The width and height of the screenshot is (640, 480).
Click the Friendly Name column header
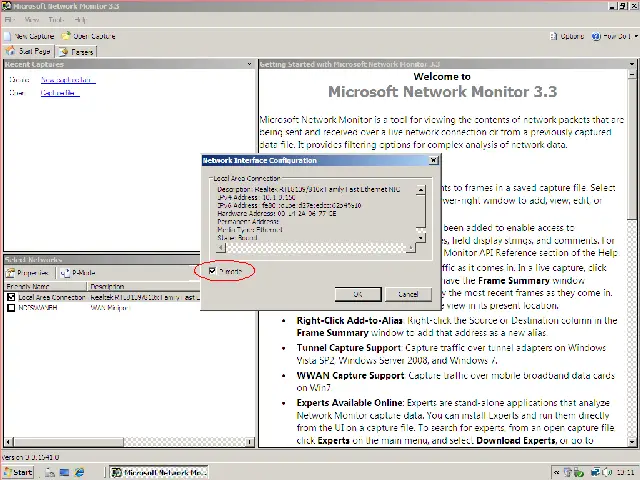(x=45, y=286)
